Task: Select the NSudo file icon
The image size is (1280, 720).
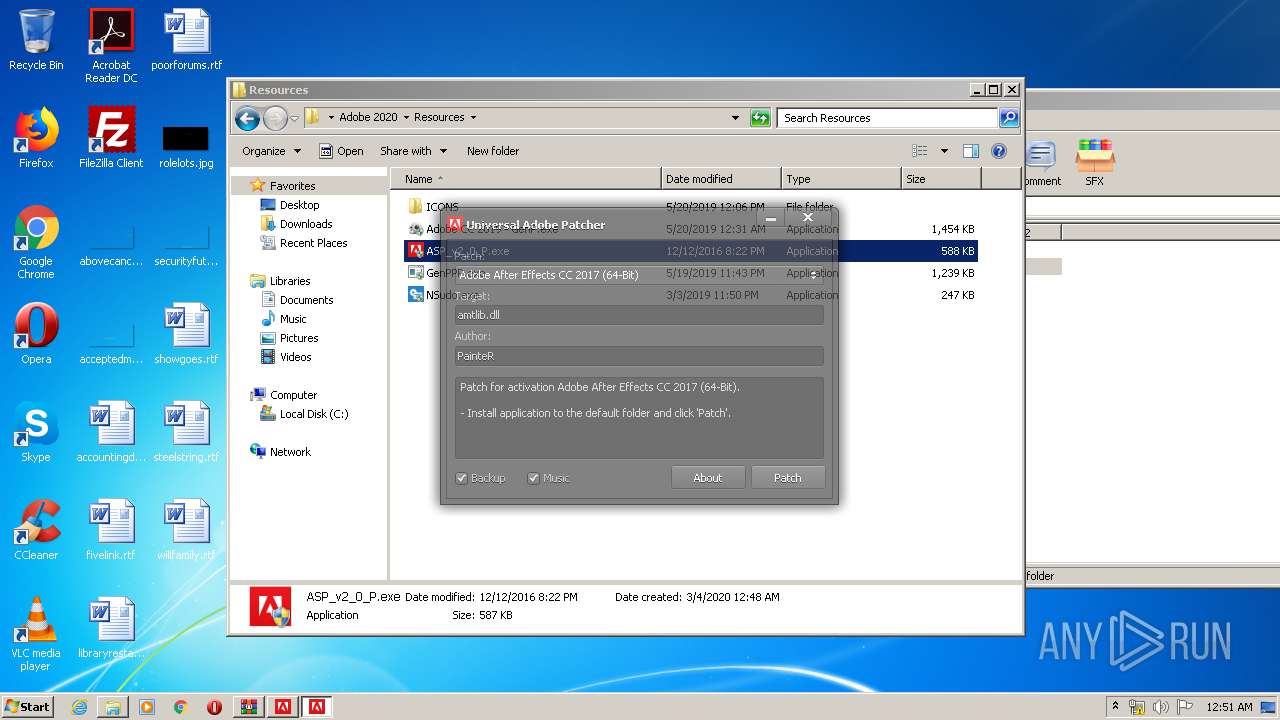Action: [x=416, y=295]
